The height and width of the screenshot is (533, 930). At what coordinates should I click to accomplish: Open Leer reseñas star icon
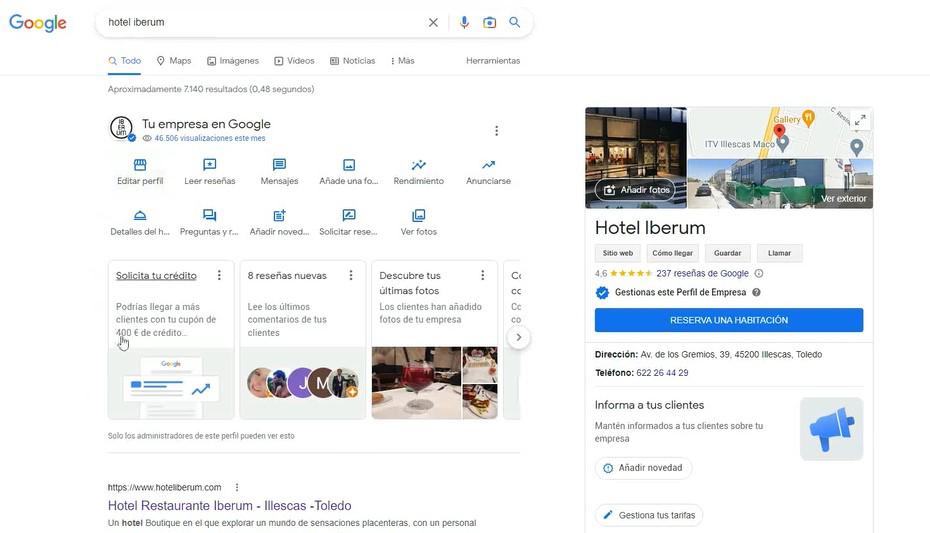(x=209, y=165)
